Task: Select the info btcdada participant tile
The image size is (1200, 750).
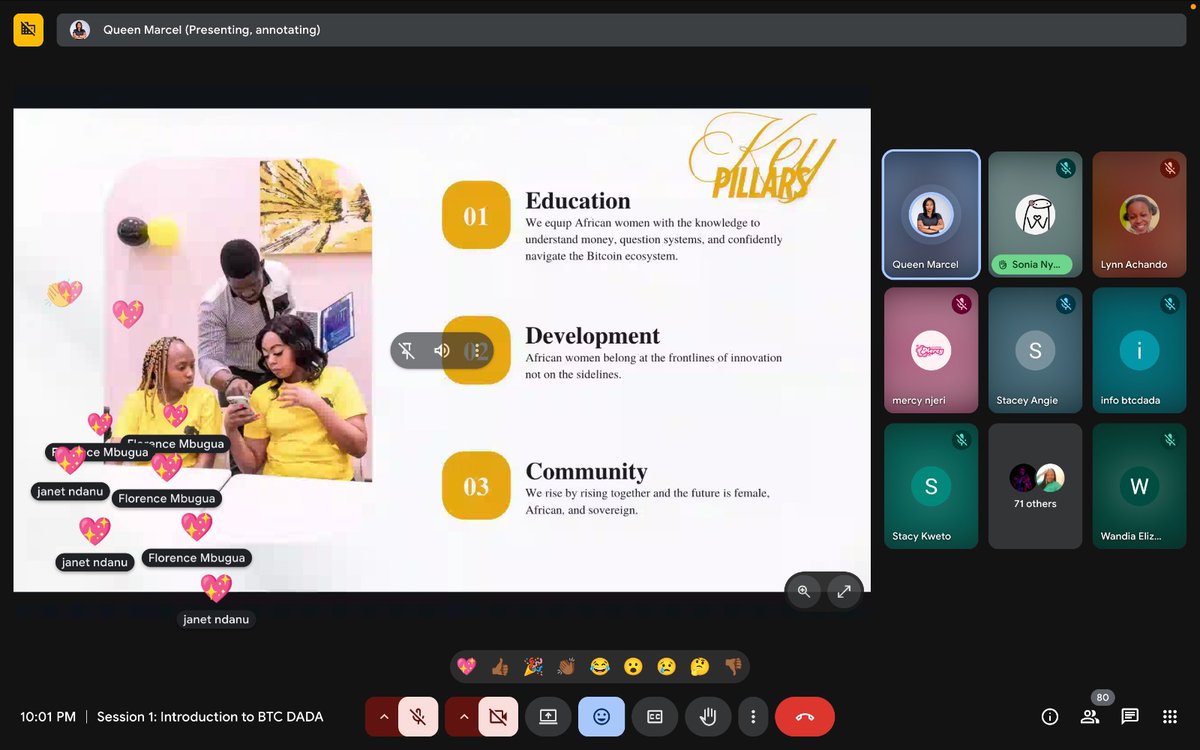Action: tap(1139, 350)
